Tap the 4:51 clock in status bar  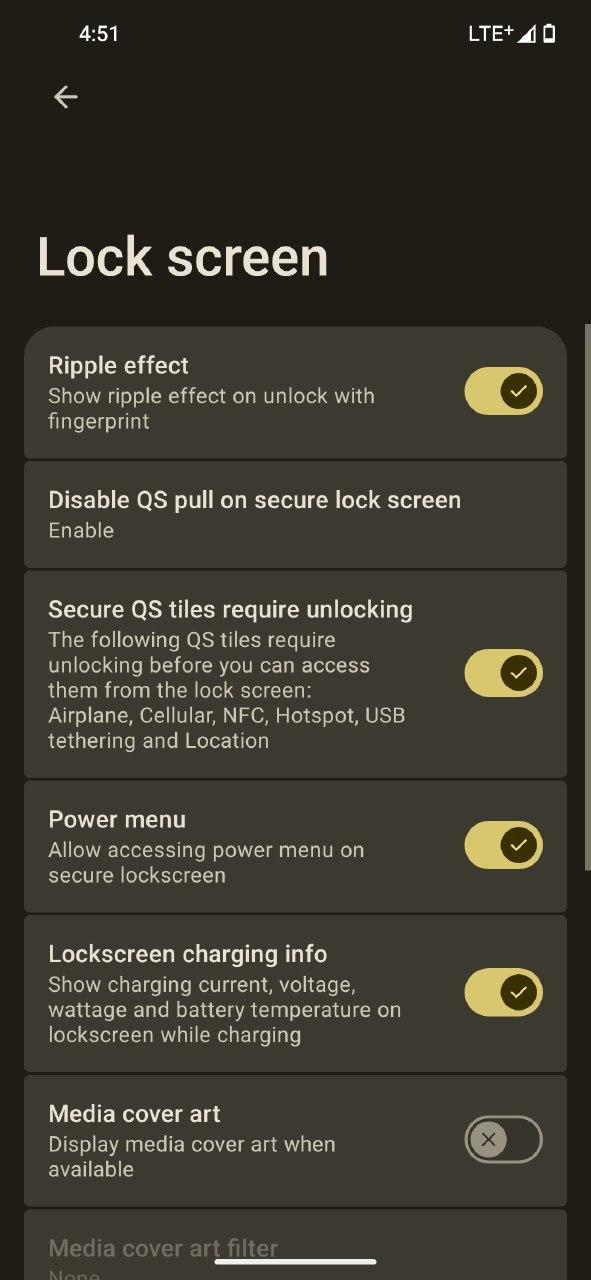point(99,34)
